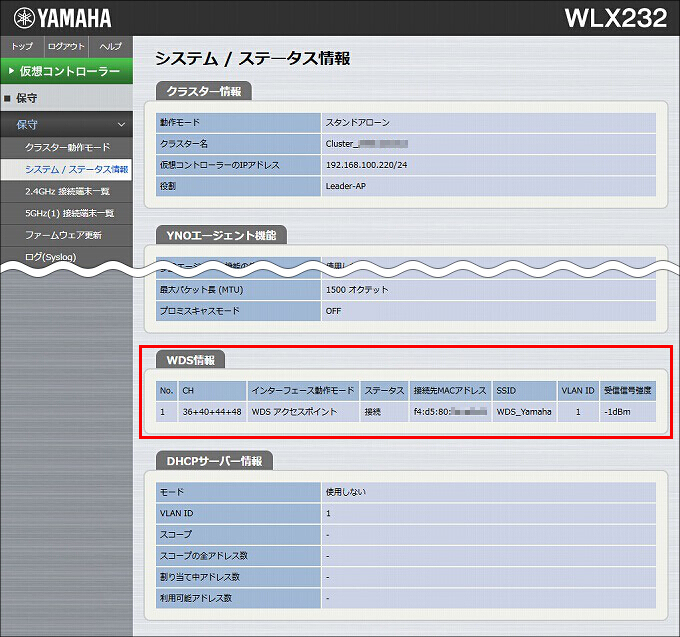Screen dimensions: 680x637
Task: Click the クラスター情報 section tab
Action: (204, 91)
